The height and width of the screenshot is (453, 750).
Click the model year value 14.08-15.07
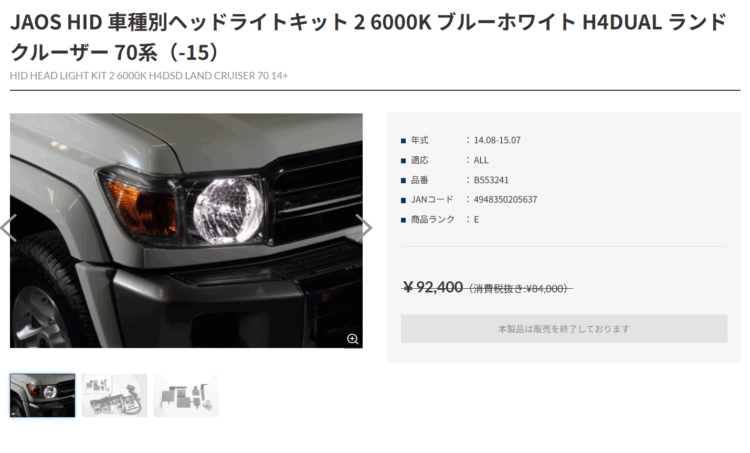pyautogui.click(x=497, y=140)
